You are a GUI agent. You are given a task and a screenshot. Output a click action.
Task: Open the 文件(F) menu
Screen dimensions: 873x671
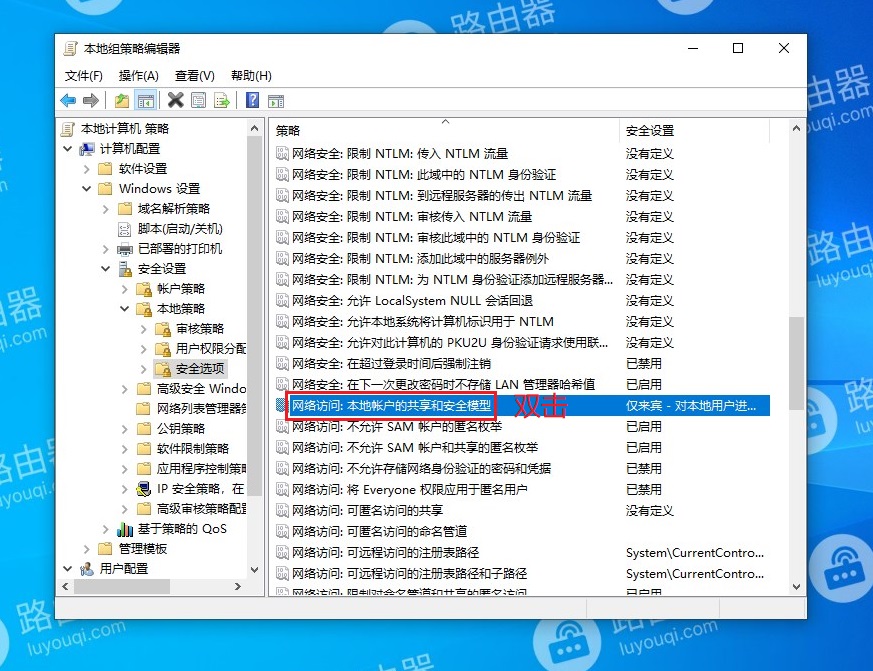84,76
